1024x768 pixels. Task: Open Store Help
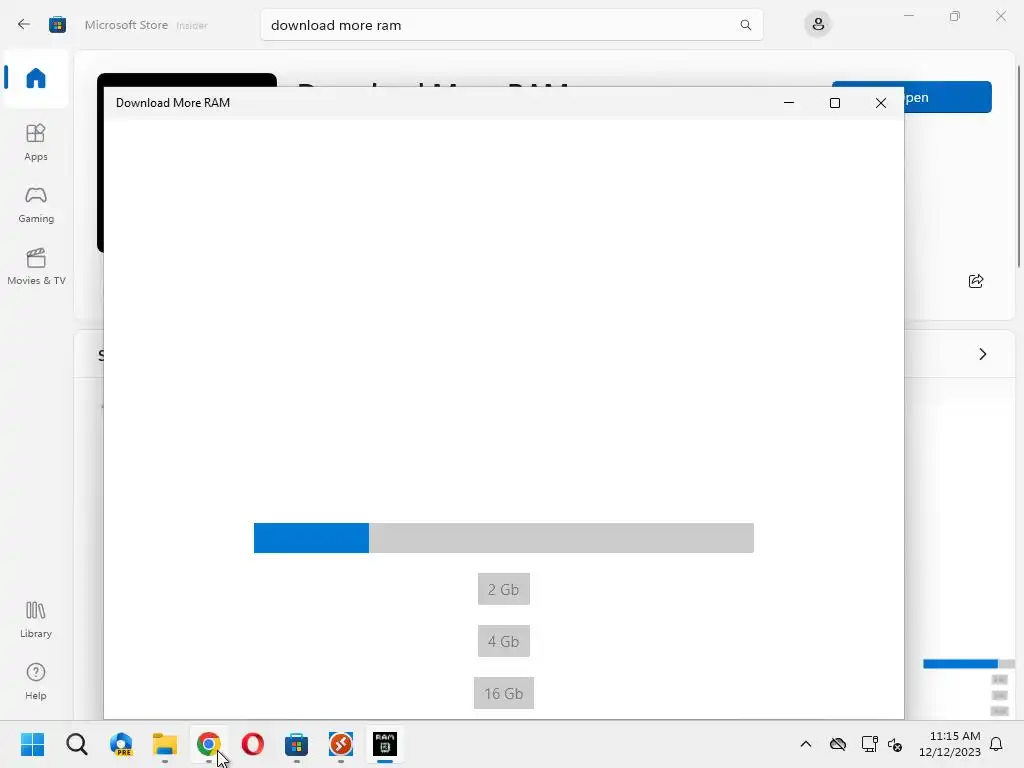36,681
